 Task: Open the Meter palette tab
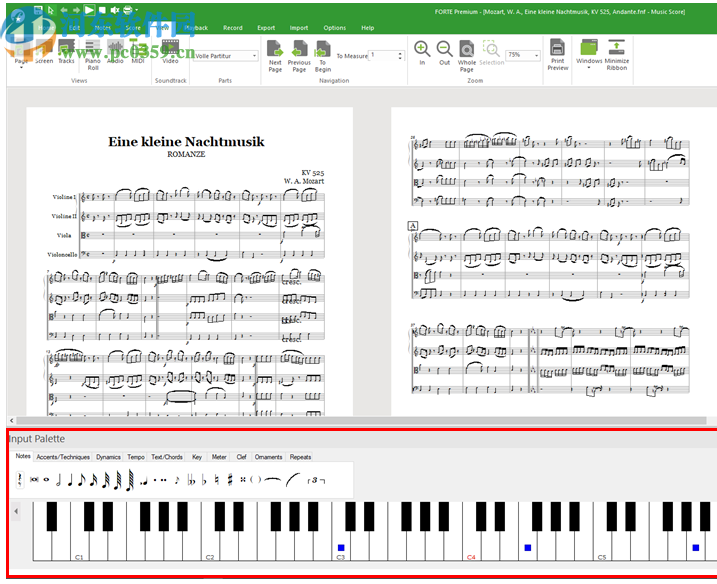[219, 457]
